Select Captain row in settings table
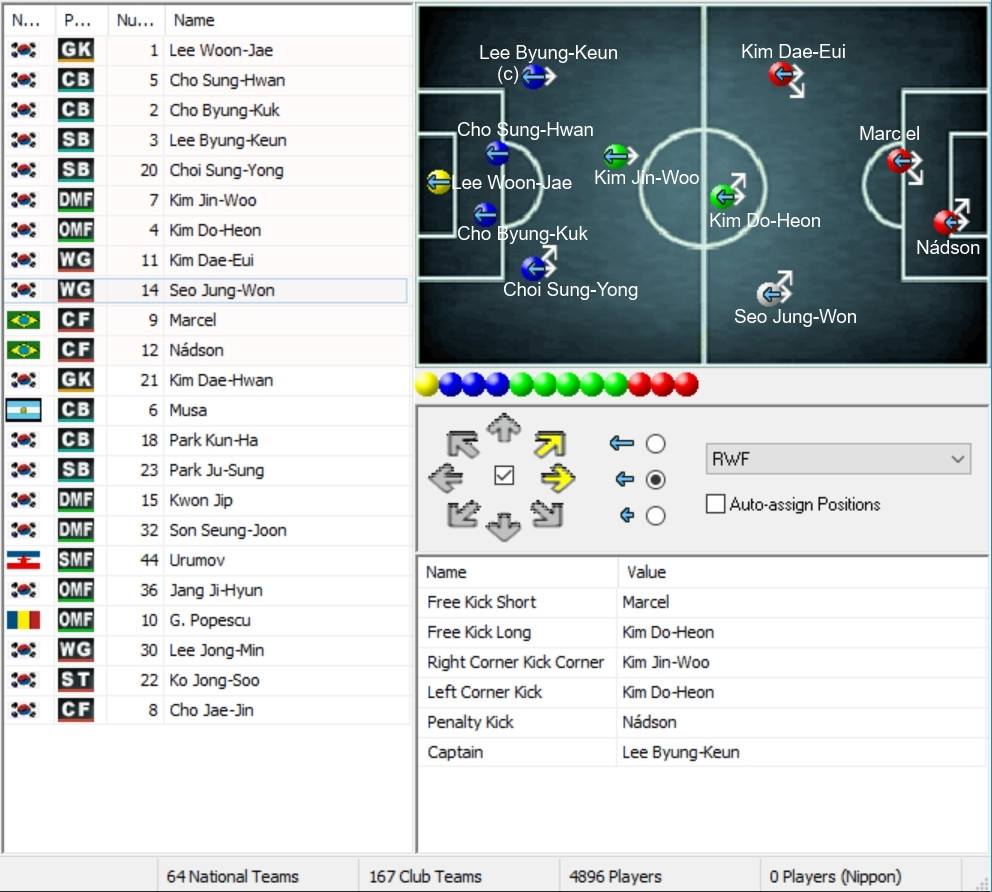 (702, 752)
